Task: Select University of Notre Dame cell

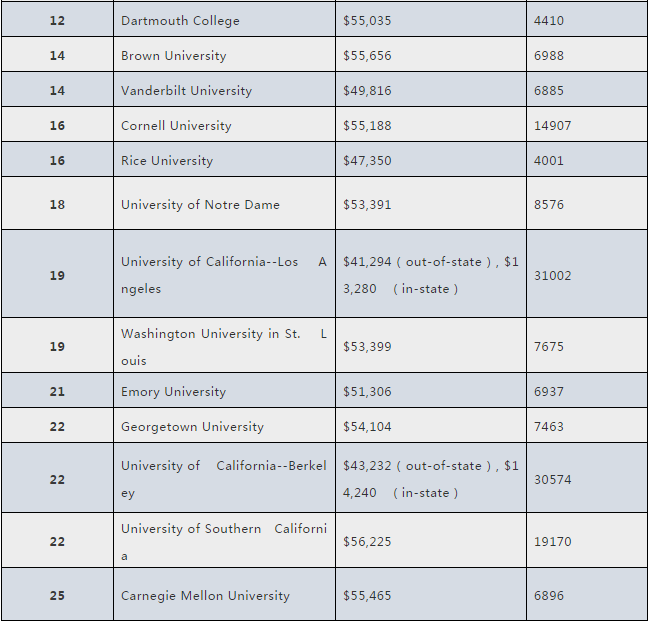Action: coord(200,205)
